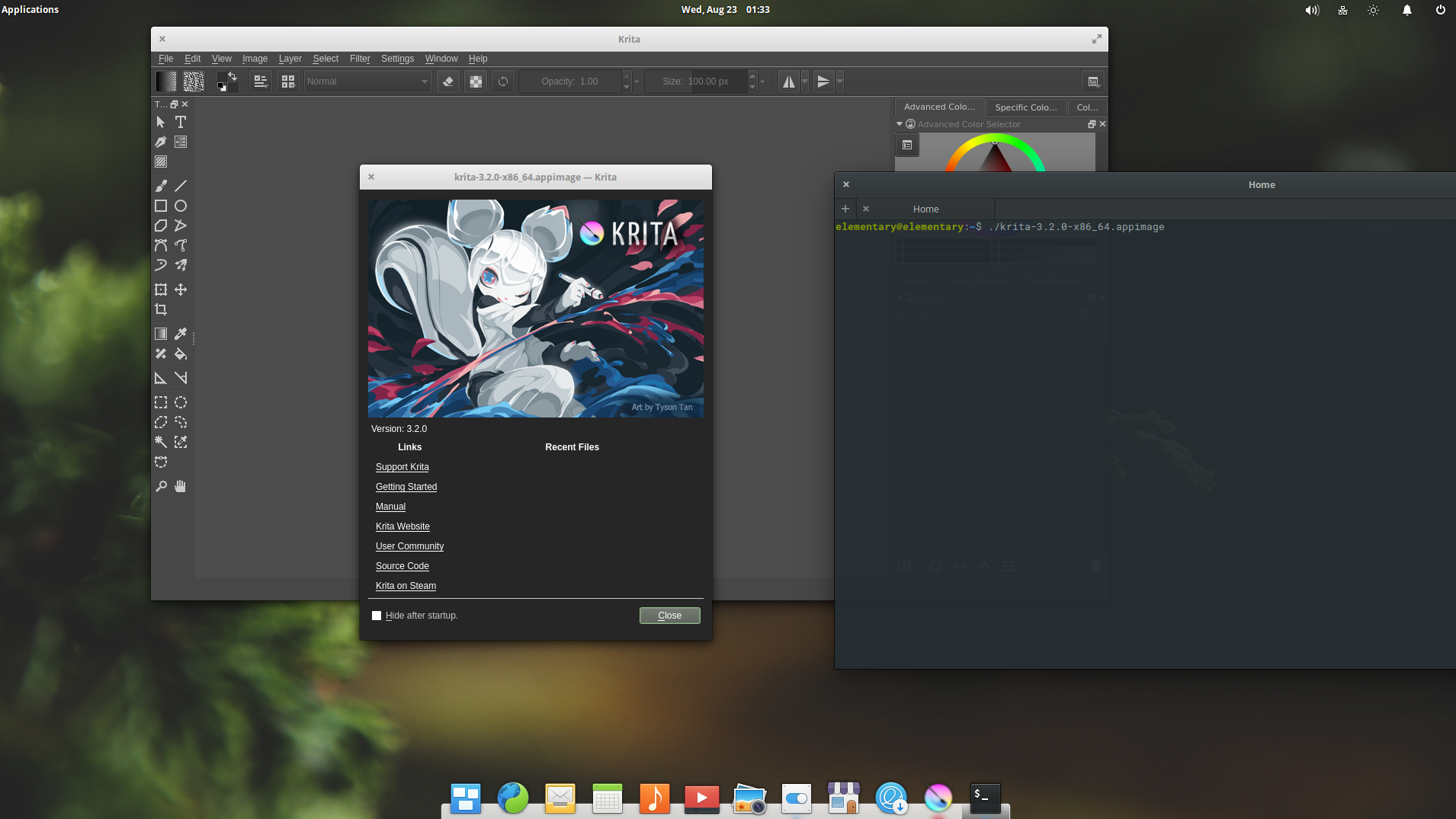
Task: Select the Contiguous Selection magic wand tool
Action: (161, 442)
